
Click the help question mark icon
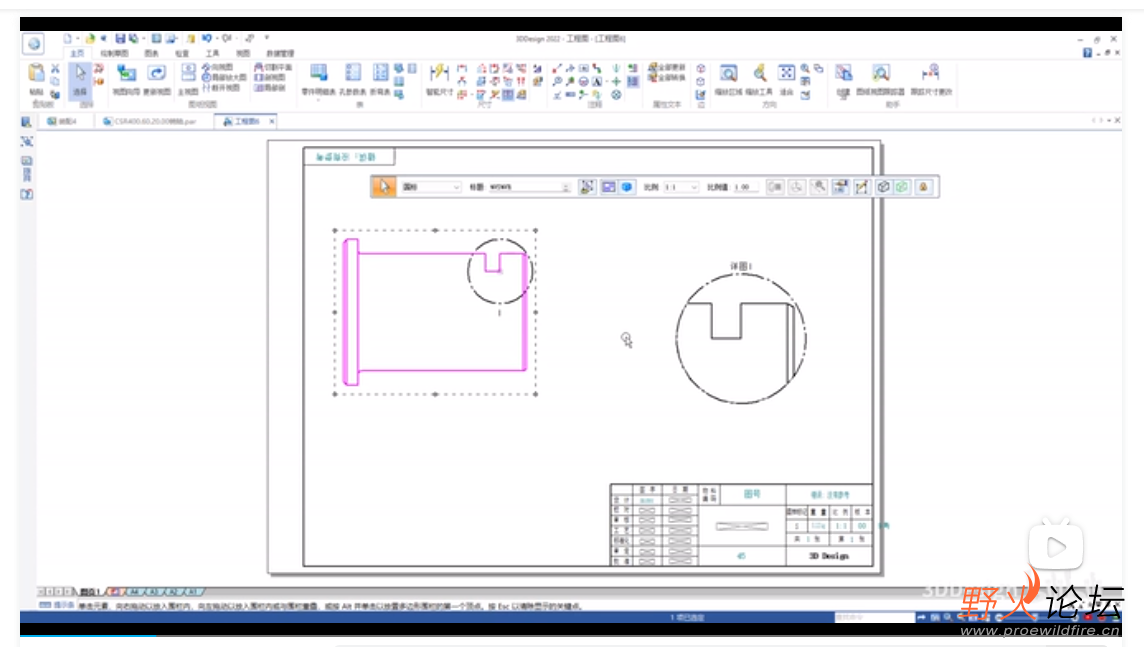1087,53
